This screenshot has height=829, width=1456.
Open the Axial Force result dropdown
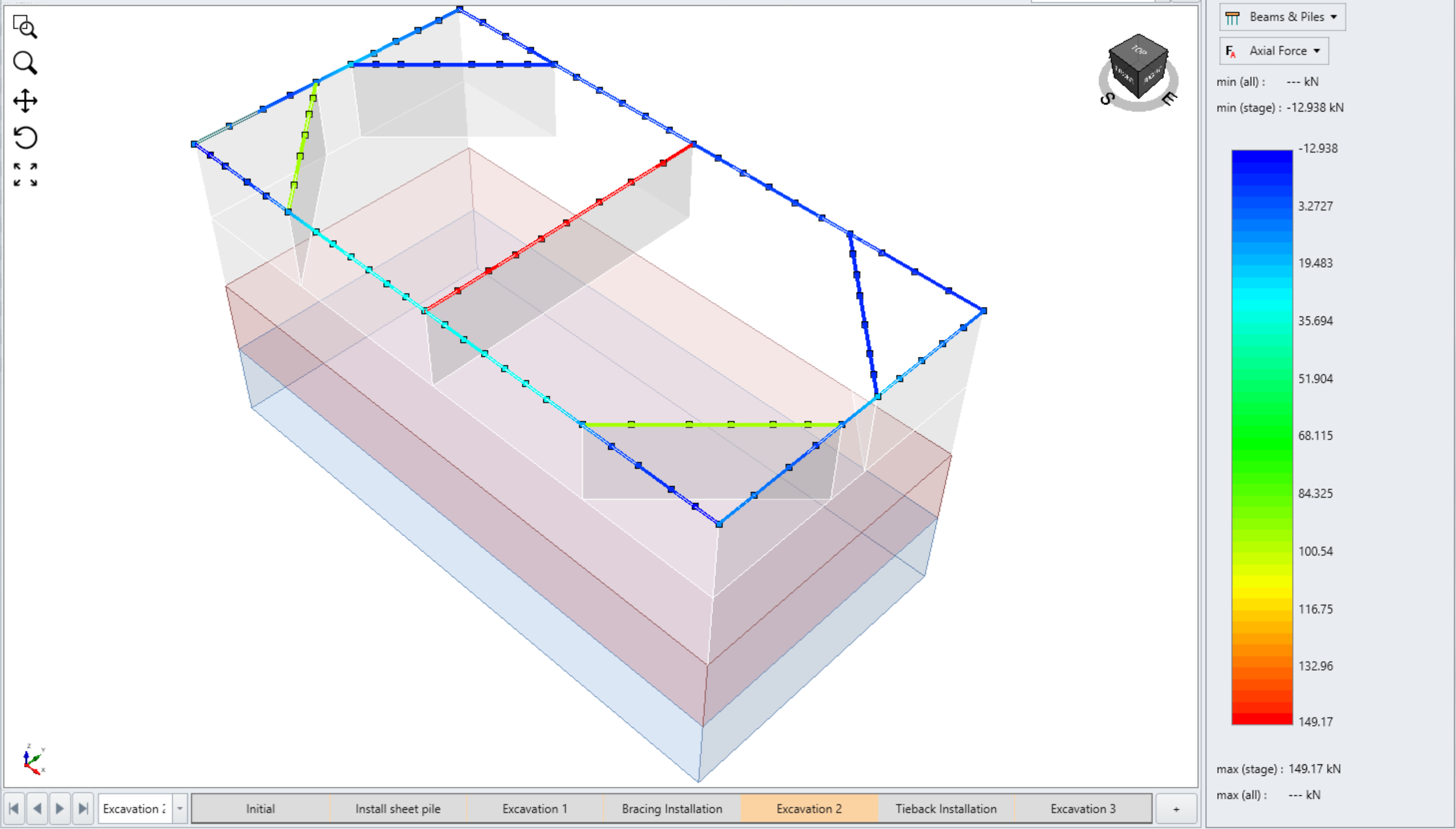pyautogui.click(x=1274, y=51)
